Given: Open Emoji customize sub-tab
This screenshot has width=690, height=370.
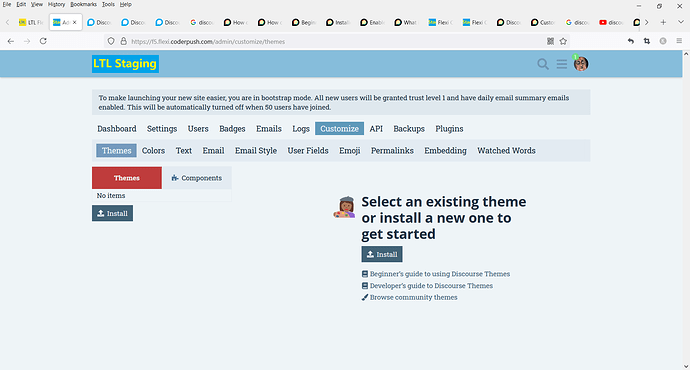Looking at the screenshot, I should (x=350, y=150).
